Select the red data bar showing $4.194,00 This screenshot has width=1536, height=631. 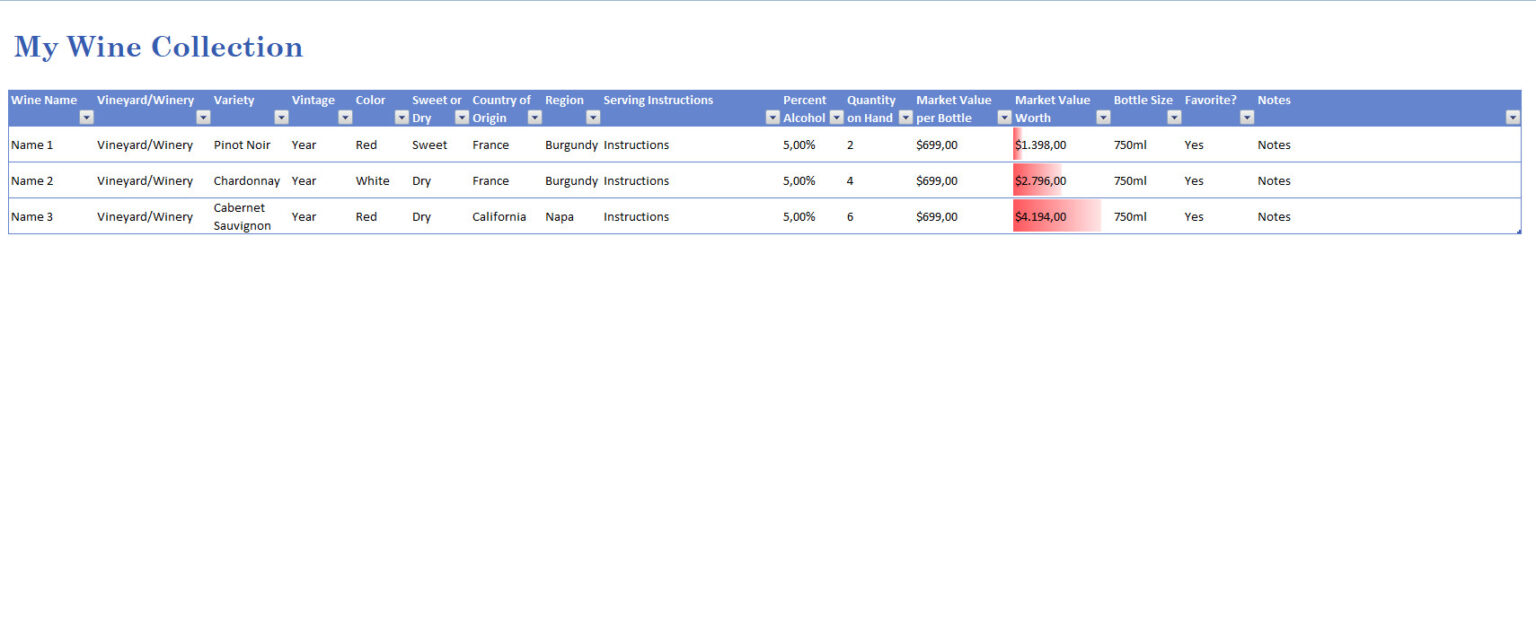click(x=1055, y=216)
